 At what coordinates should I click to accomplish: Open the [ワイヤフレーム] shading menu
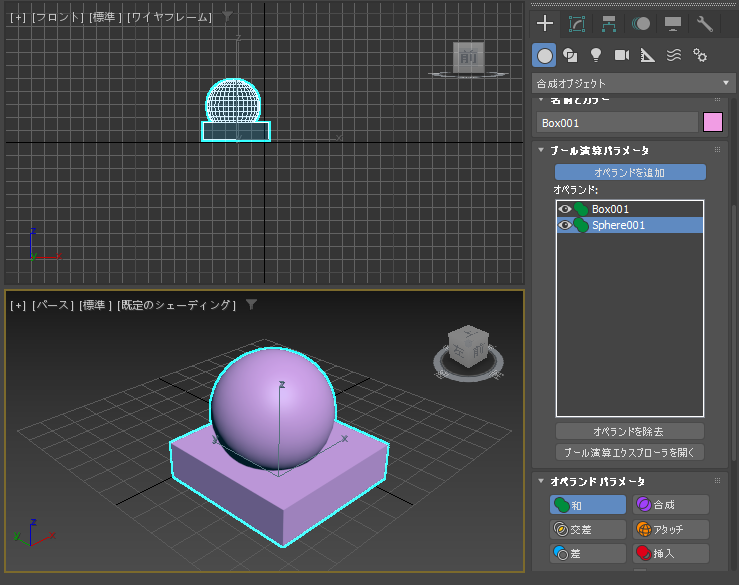click(x=169, y=17)
